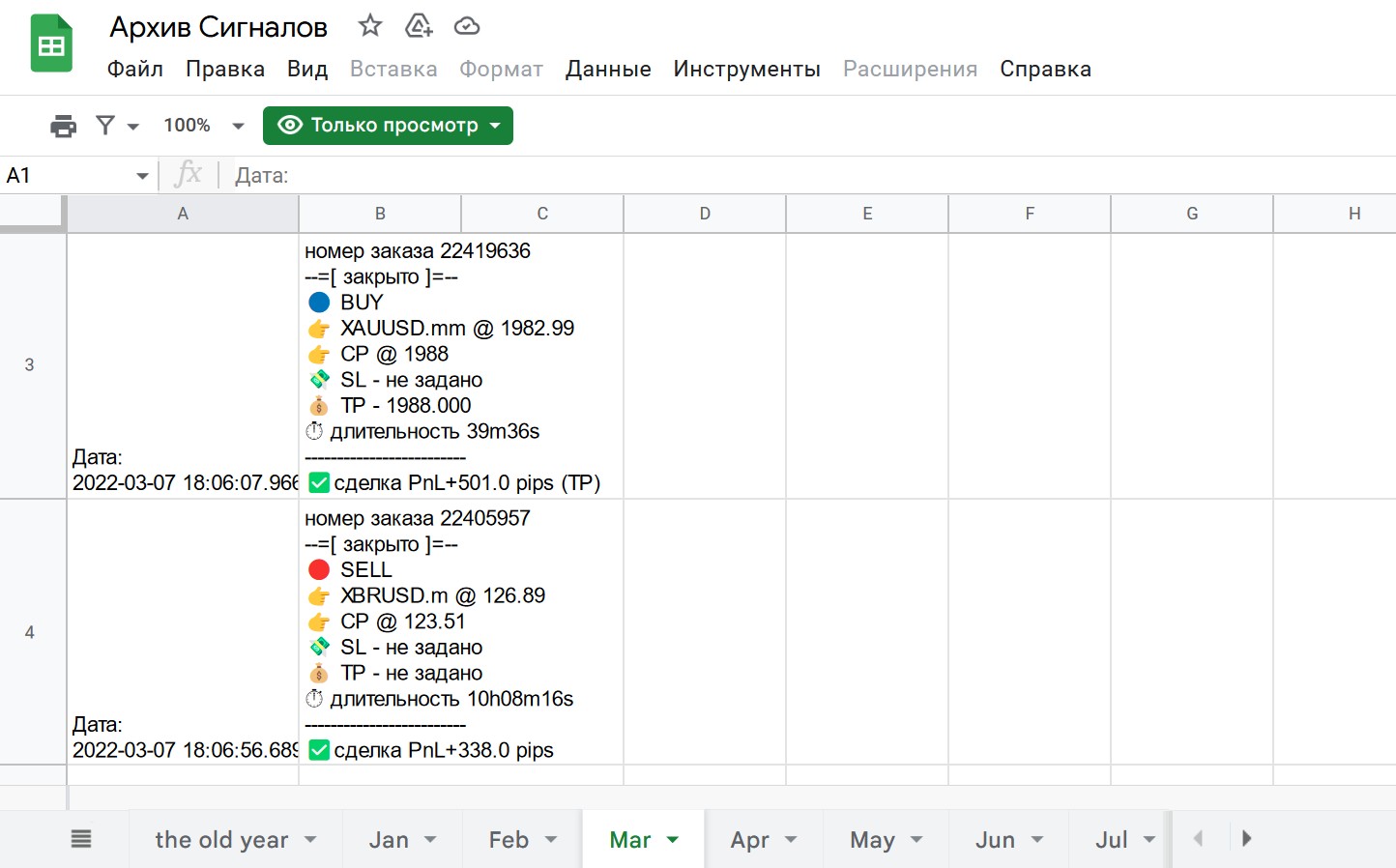The width and height of the screenshot is (1396, 868).
Task: Open the Файл menu
Action: point(134,69)
